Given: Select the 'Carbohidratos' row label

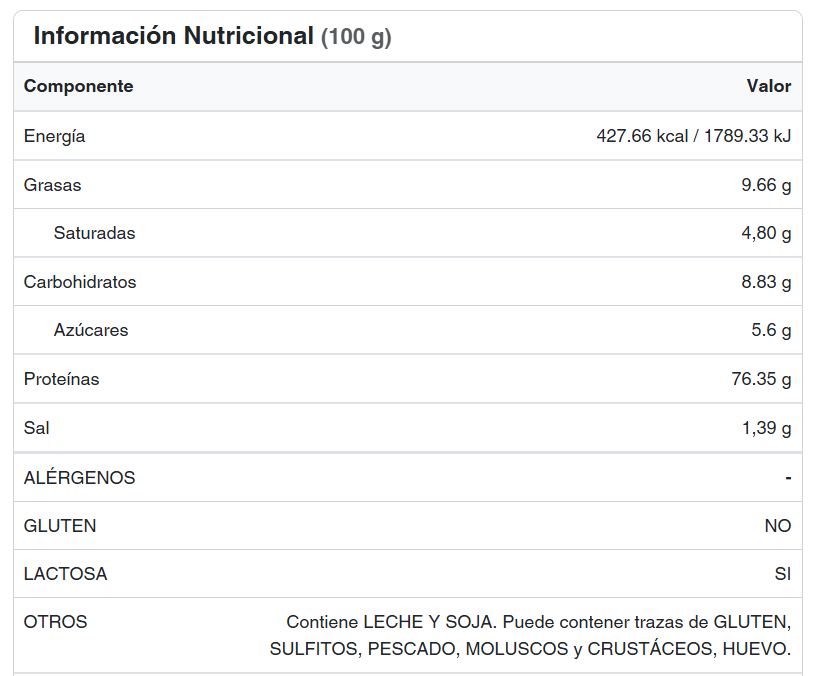Looking at the screenshot, I should point(80,282).
